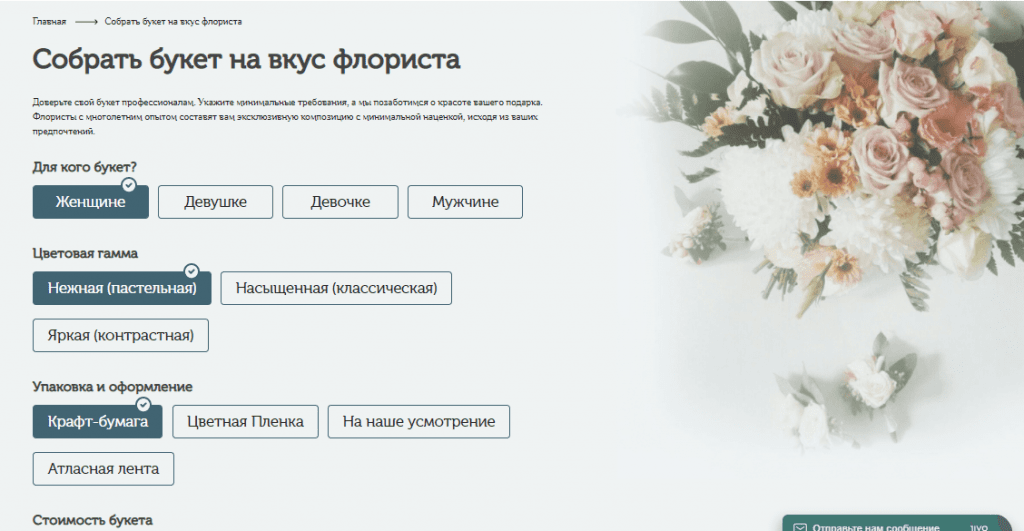Select Насыщенная (классическая) color scheme
The width and height of the screenshot is (1024, 531).
point(336,289)
